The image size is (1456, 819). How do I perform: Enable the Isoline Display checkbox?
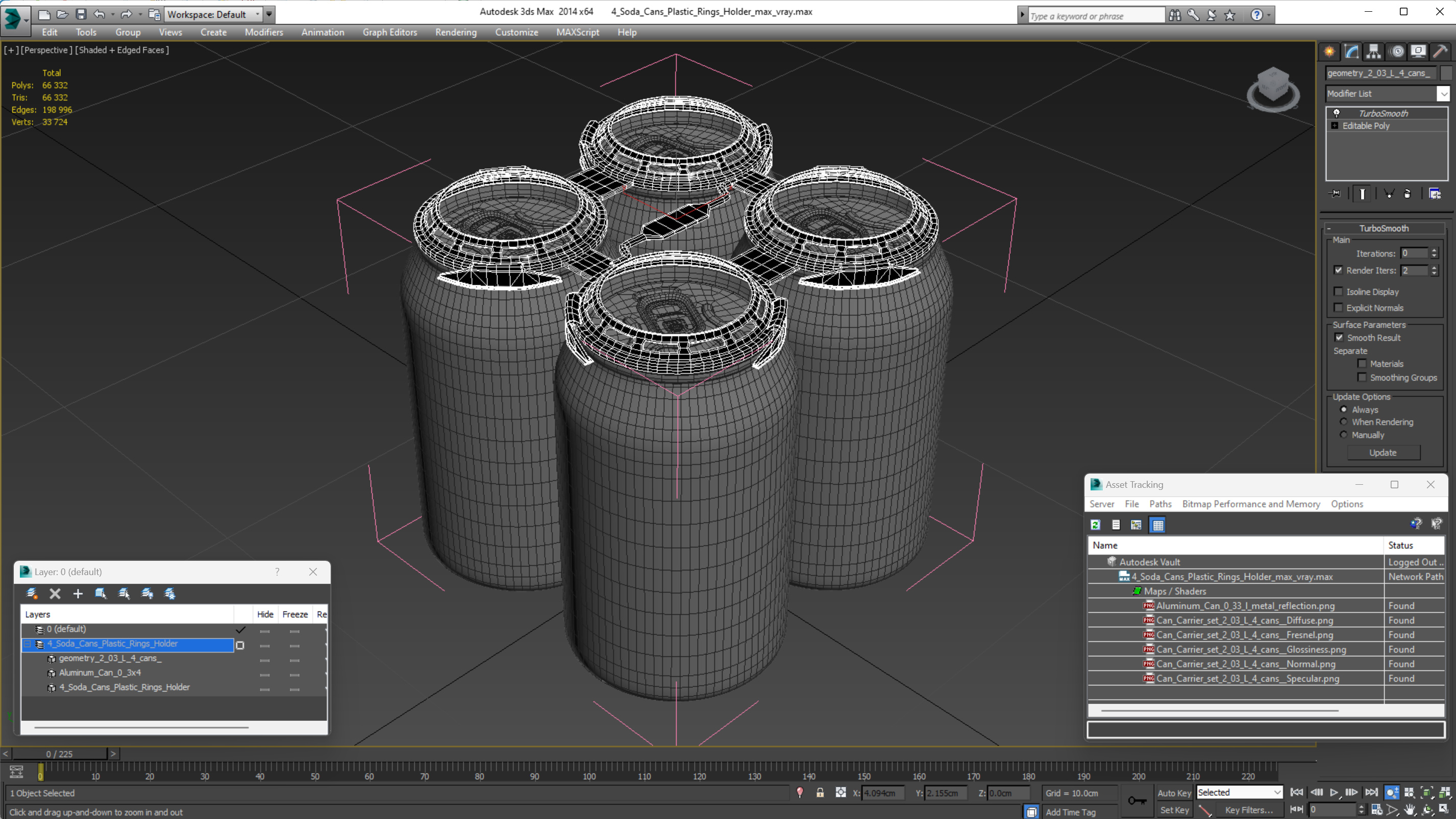pos(1339,292)
